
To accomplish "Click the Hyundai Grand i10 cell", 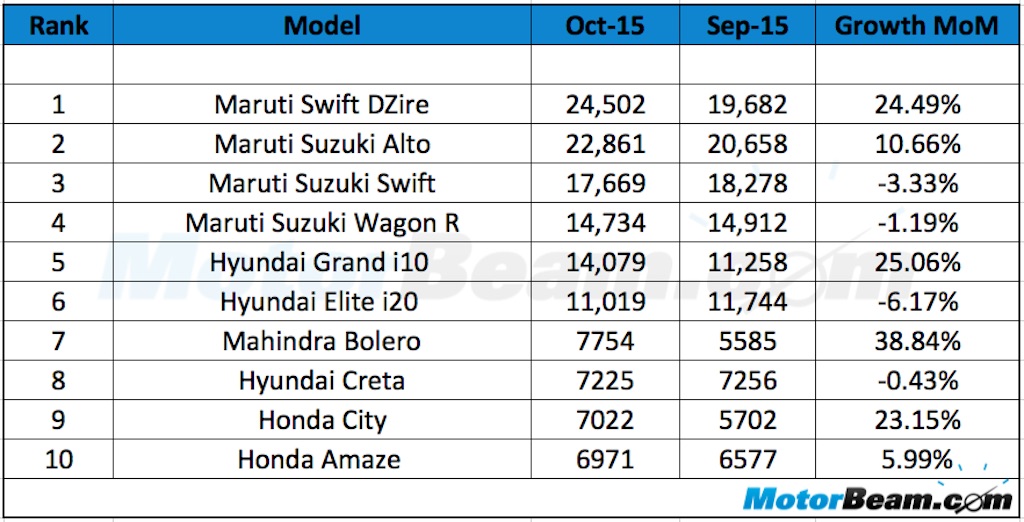I will pyautogui.click(x=321, y=263).
